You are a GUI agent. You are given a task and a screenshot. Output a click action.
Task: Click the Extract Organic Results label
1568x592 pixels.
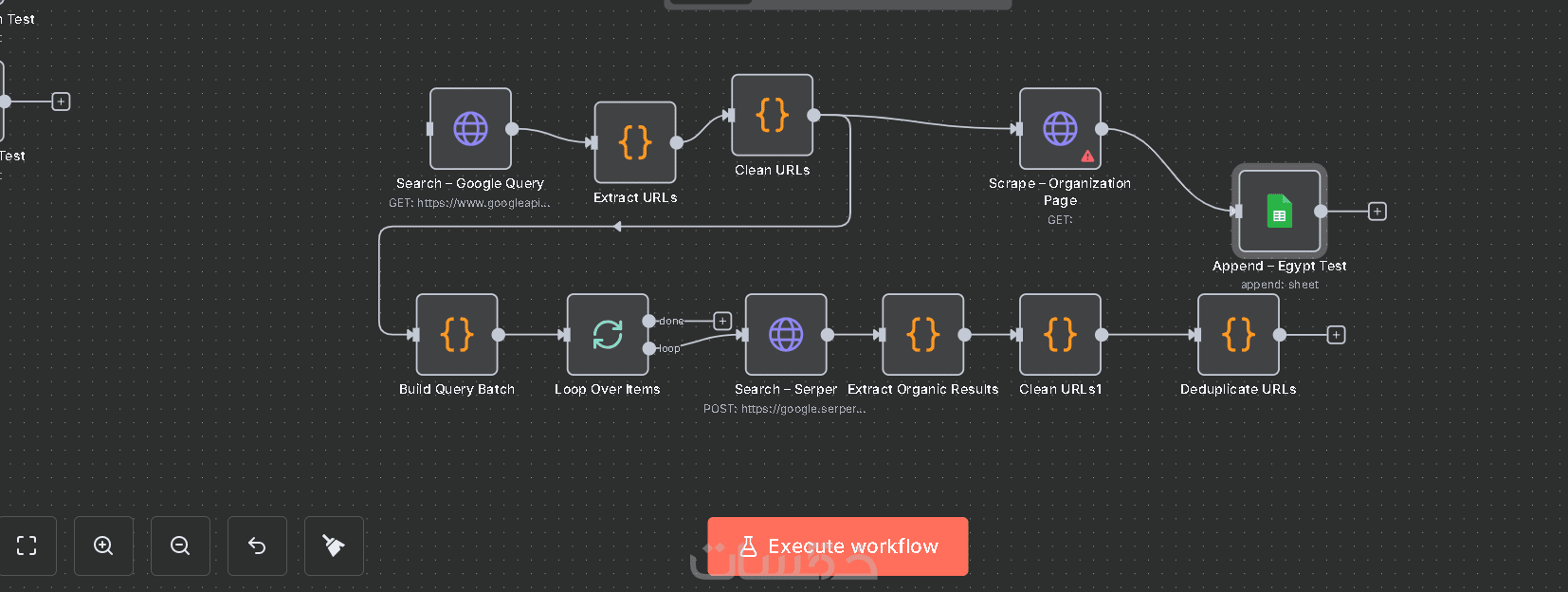coord(923,389)
